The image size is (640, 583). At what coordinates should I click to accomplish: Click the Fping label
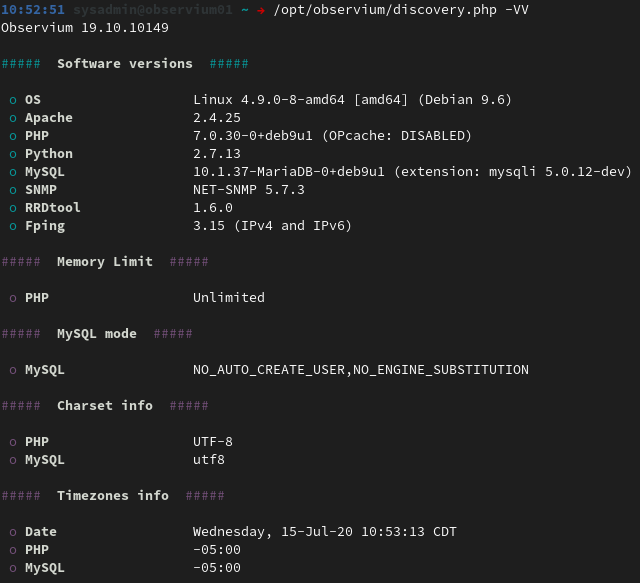point(45,226)
